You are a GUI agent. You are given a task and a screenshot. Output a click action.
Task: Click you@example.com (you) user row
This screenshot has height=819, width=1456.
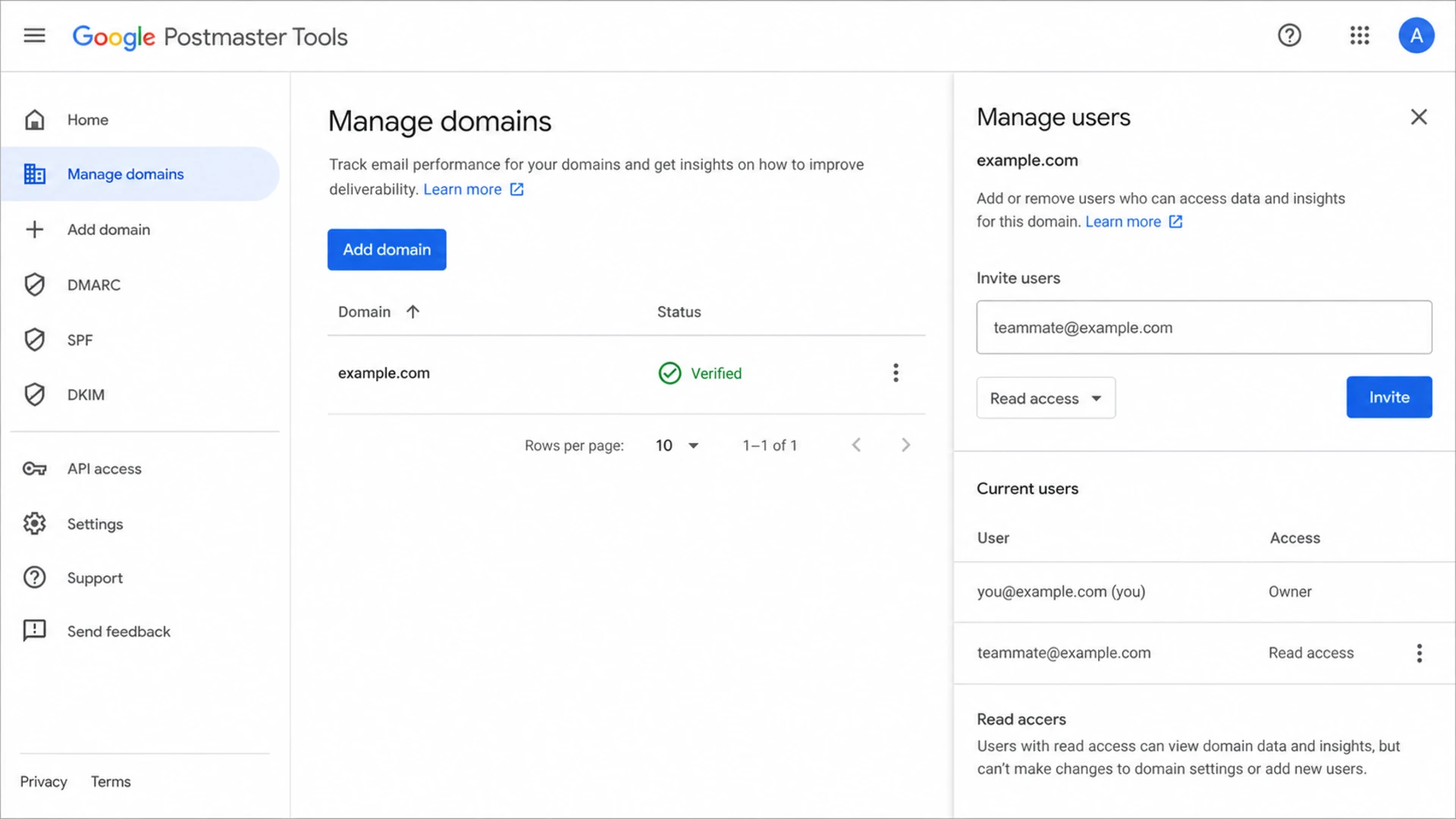point(1204,592)
